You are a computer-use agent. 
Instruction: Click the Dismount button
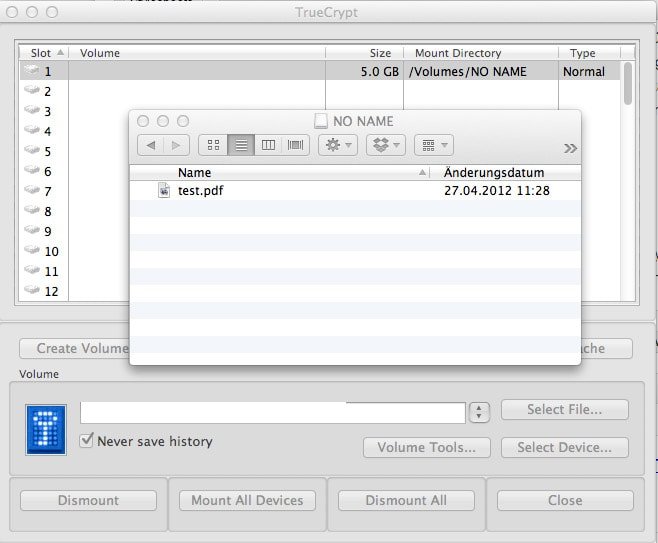[x=89, y=500]
